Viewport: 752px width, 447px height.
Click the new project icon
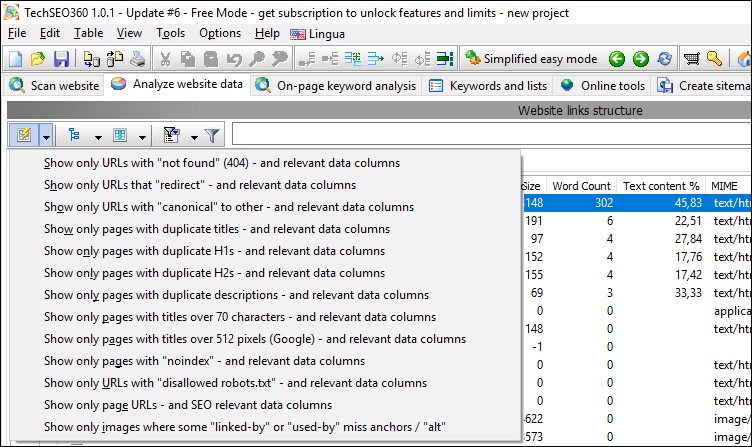16,59
